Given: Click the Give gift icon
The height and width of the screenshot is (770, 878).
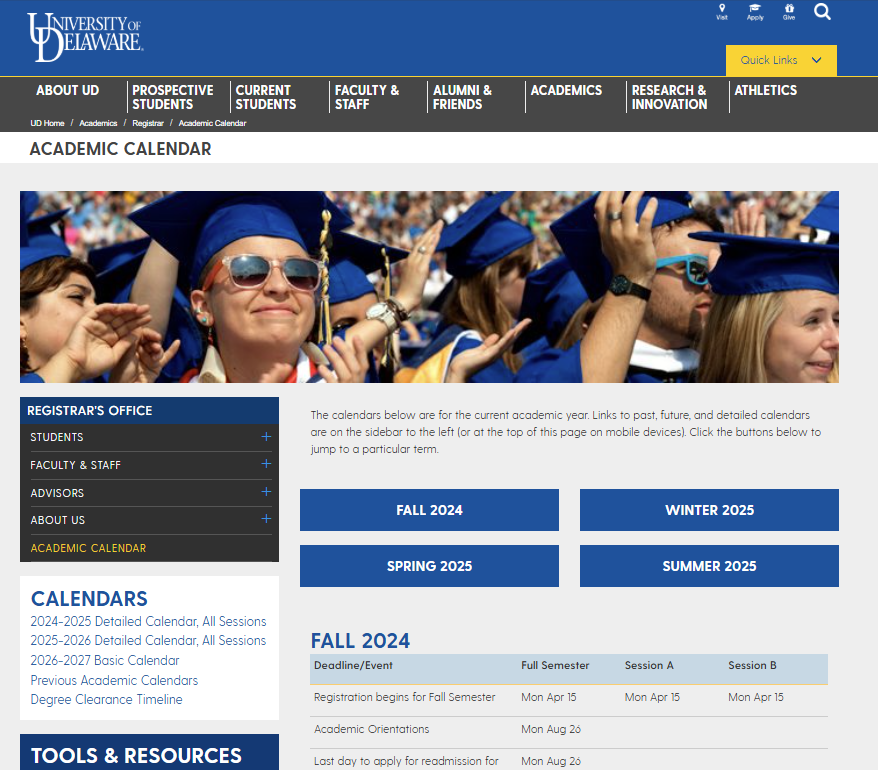Looking at the screenshot, I should click(x=789, y=11).
